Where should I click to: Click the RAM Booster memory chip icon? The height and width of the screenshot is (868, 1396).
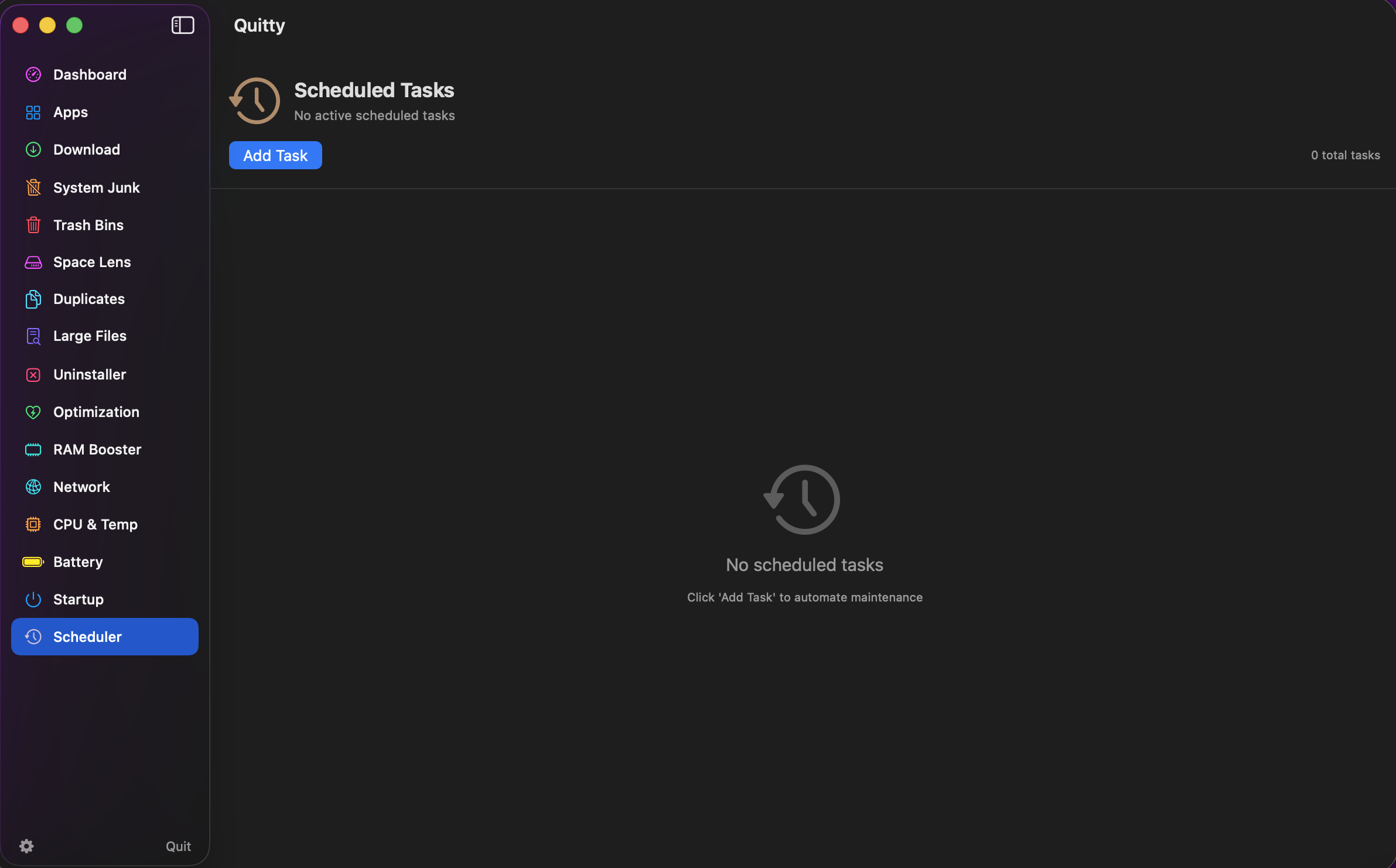pyautogui.click(x=33, y=450)
